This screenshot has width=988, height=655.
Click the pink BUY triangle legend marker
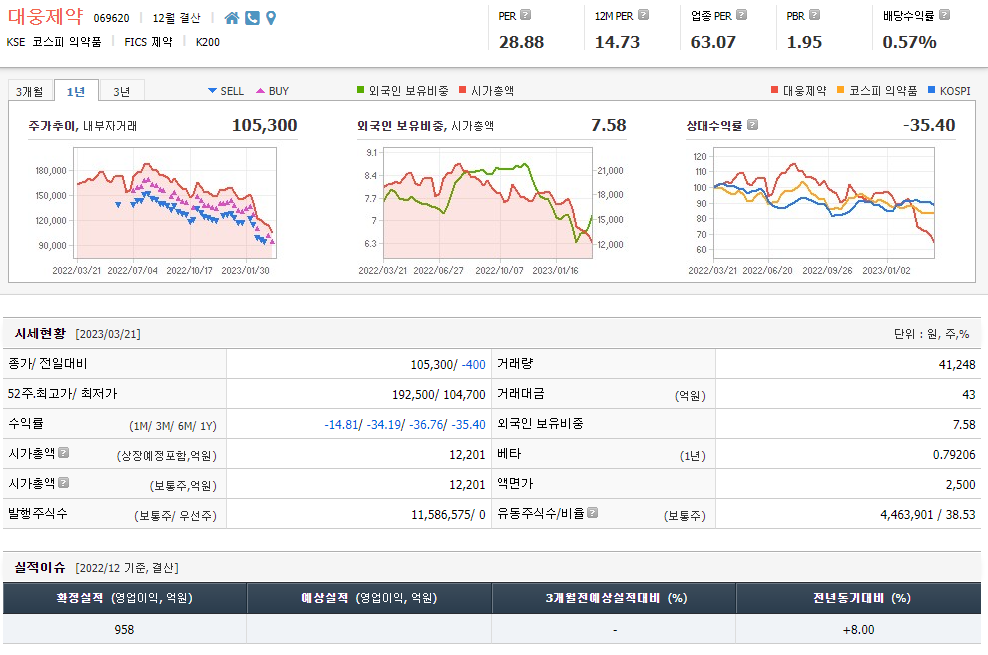[260, 91]
